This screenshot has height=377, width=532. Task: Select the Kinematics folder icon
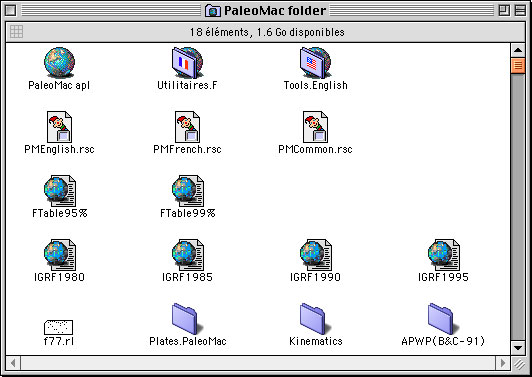pyautogui.click(x=315, y=319)
